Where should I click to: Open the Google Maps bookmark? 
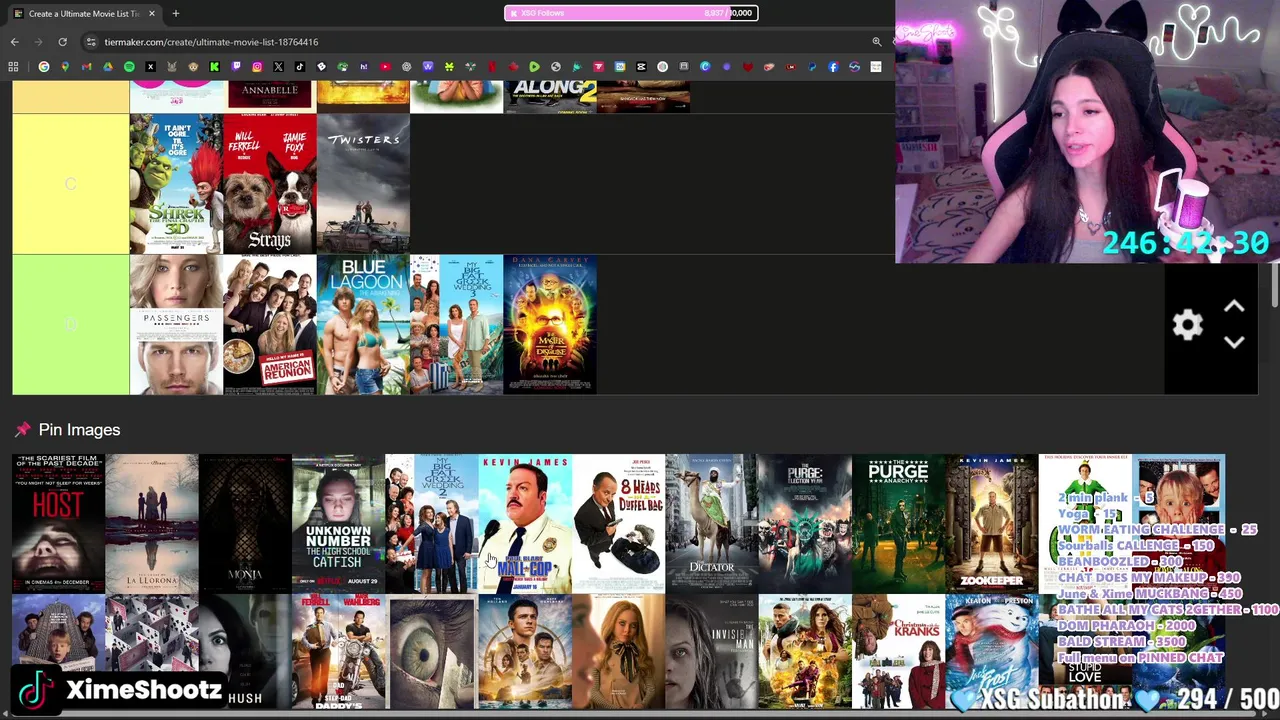pos(65,67)
